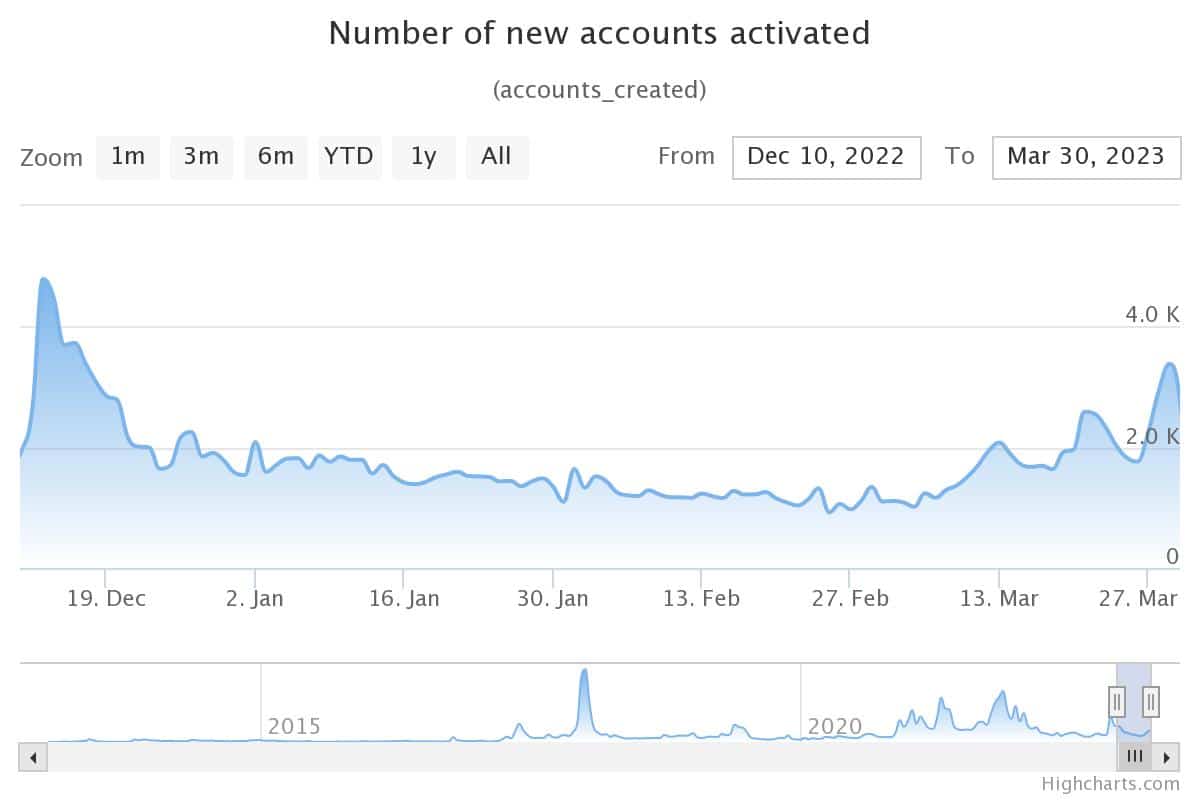Click the mid-December peak on the chart
This screenshot has height=800, width=1200.
click(44, 280)
